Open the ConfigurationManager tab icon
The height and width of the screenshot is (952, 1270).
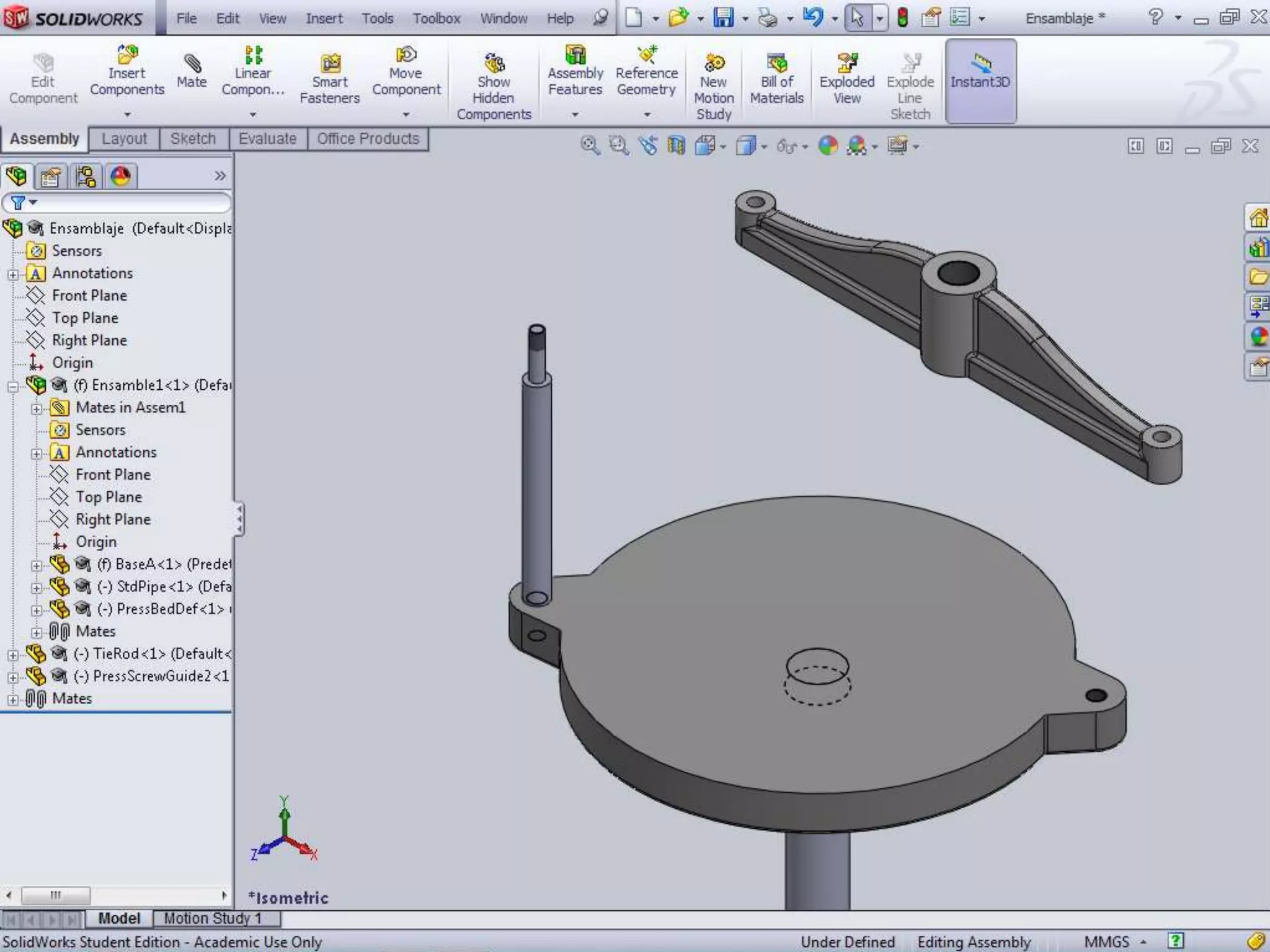click(86, 177)
